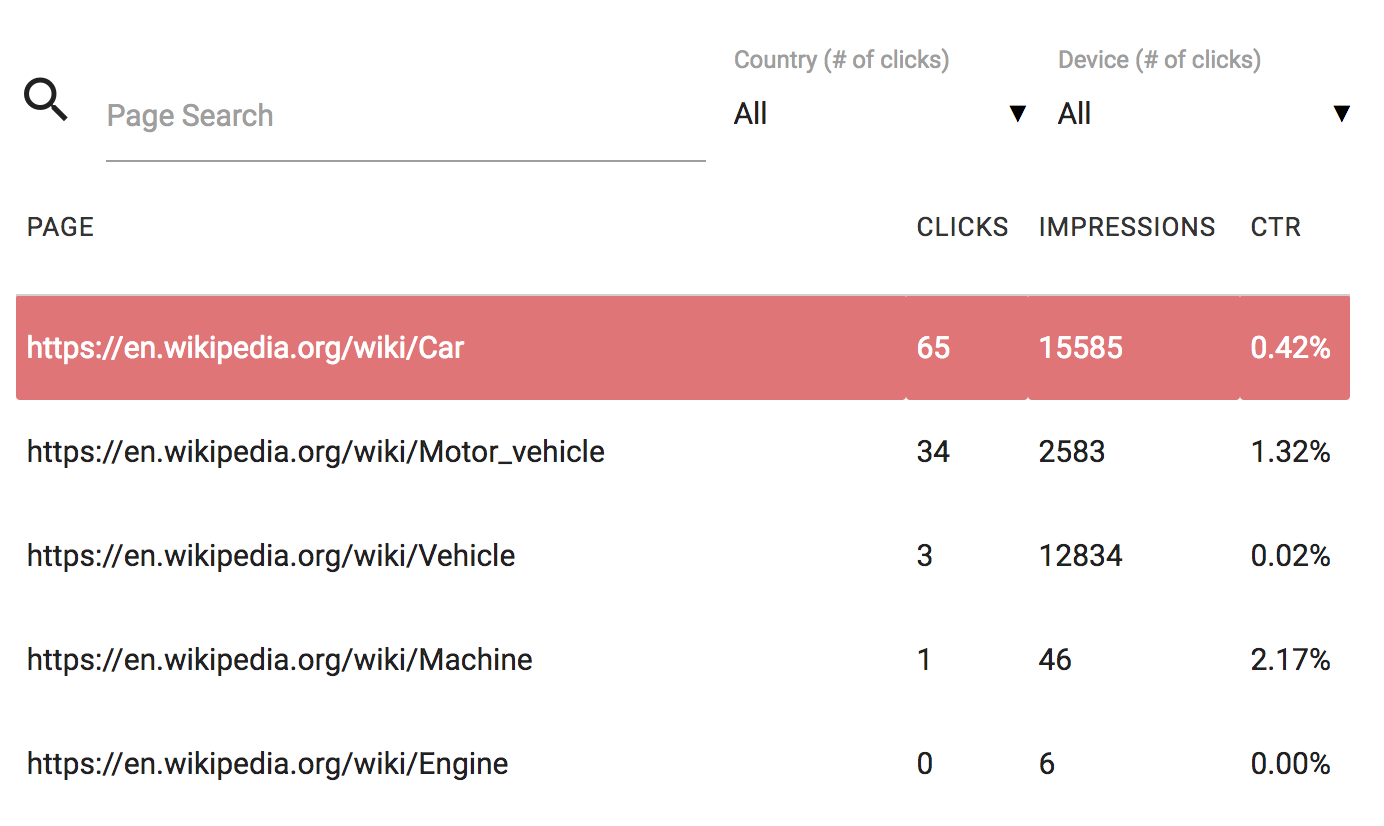
Task: Click the 12834 impressions value
Action: [x=1080, y=556]
